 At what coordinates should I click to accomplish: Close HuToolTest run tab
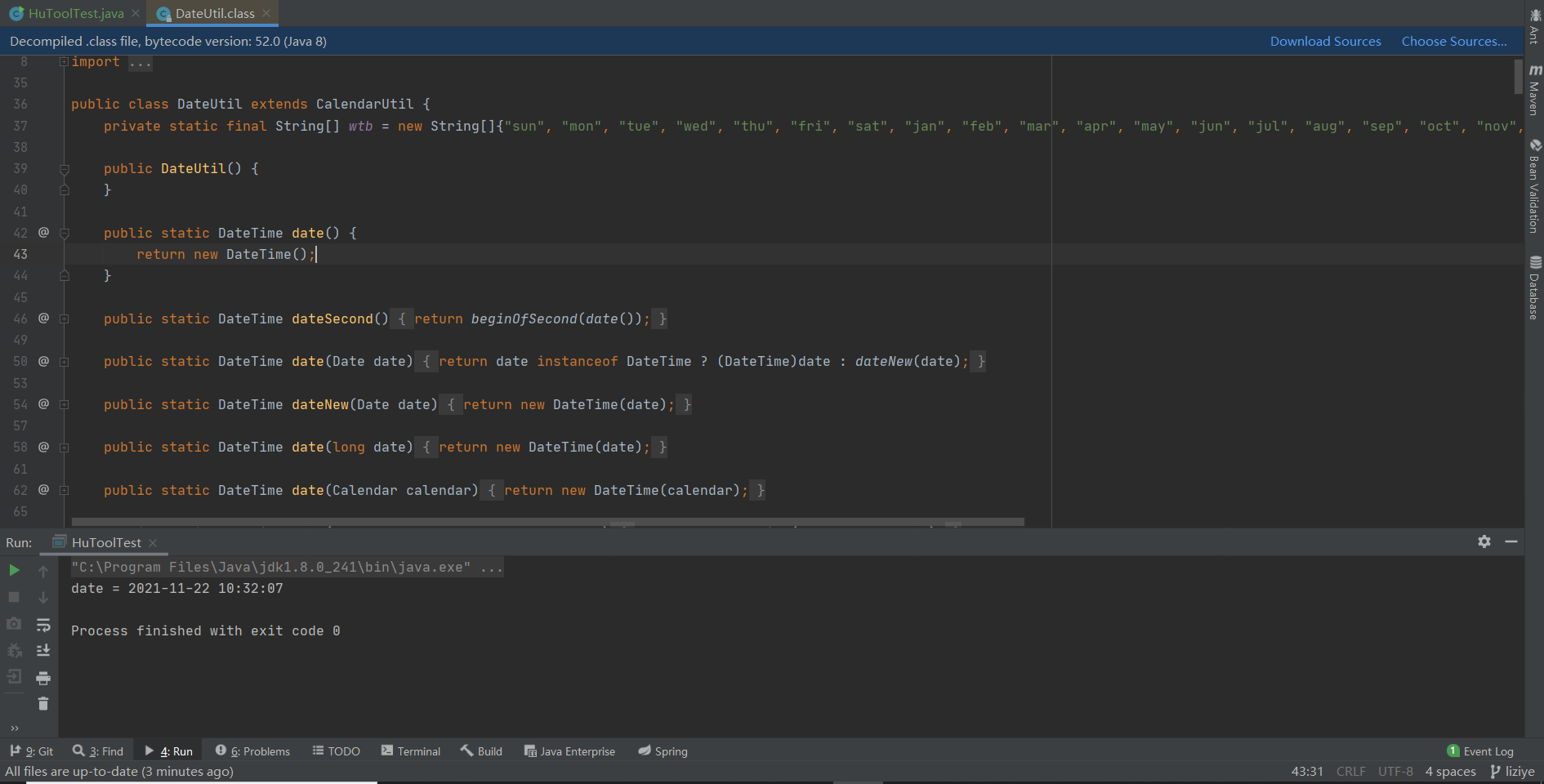(x=153, y=542)
